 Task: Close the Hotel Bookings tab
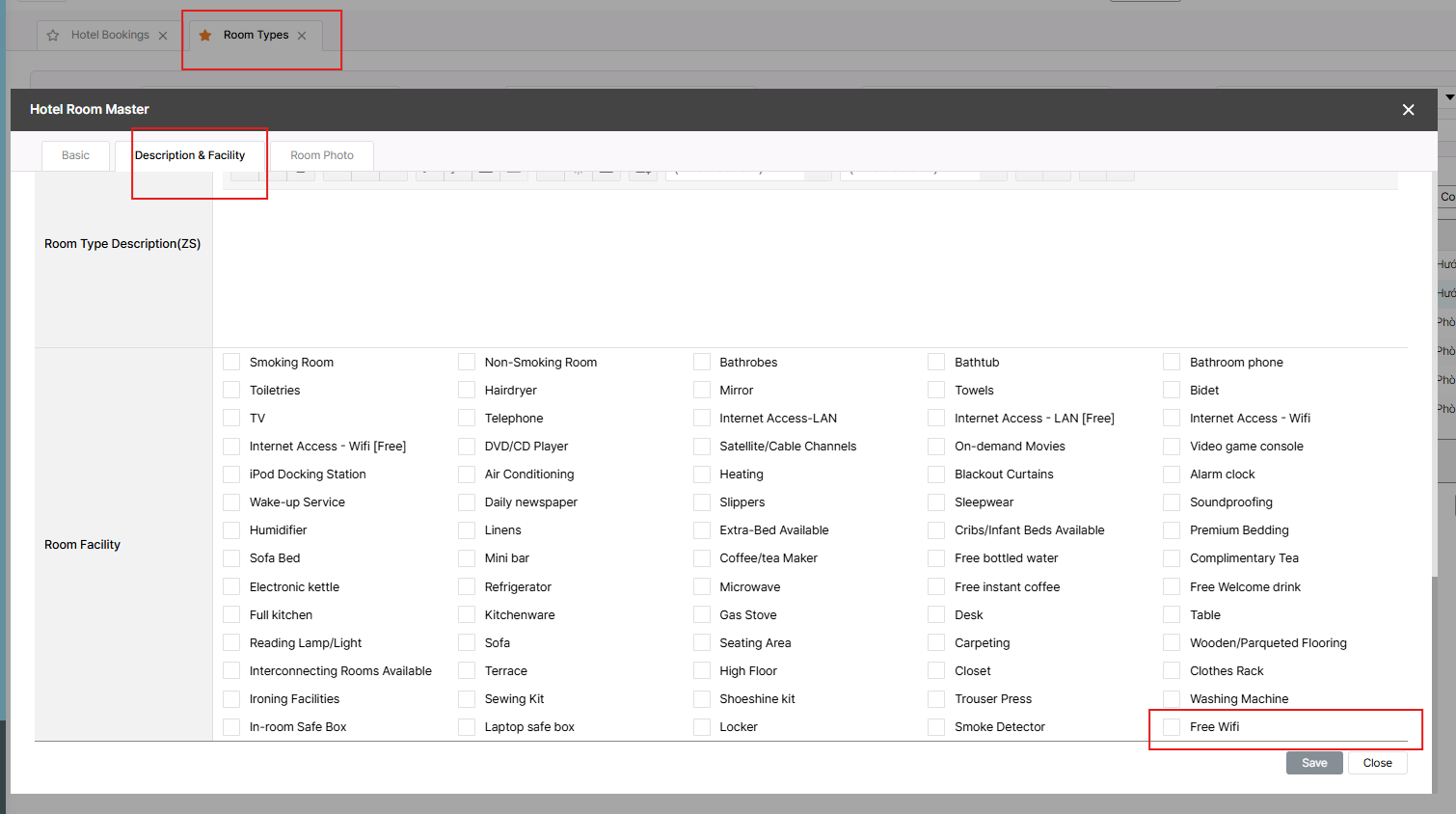163,36
